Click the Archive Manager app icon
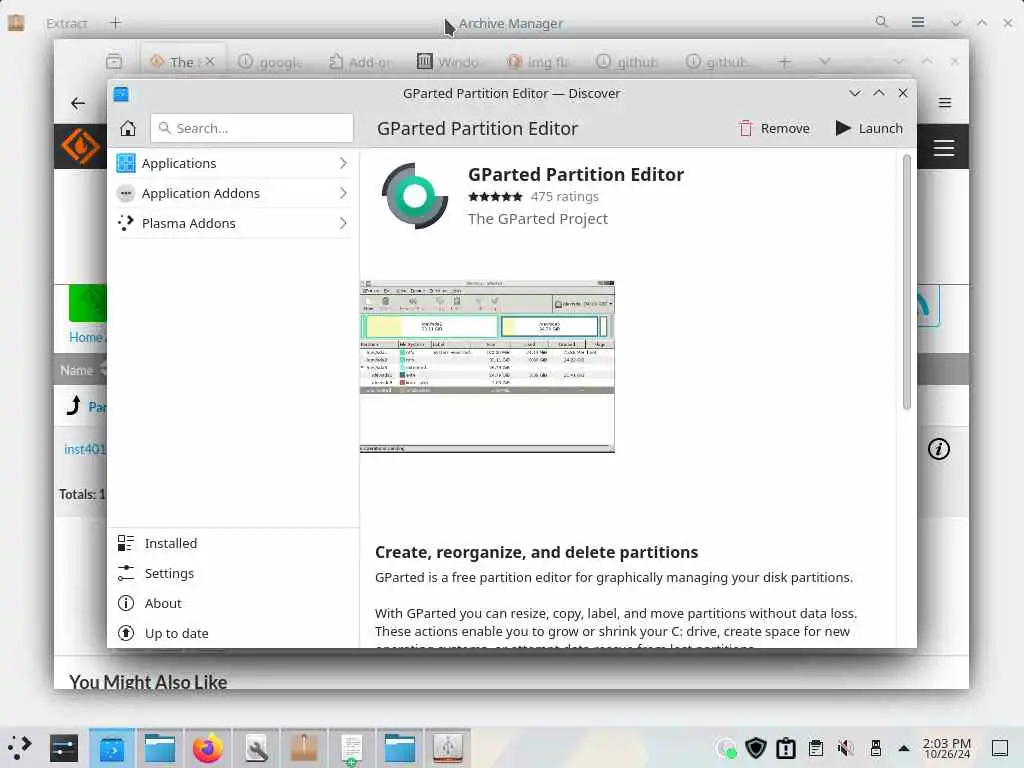Screen dimensions: 1024x768 (x=16, y=23)
